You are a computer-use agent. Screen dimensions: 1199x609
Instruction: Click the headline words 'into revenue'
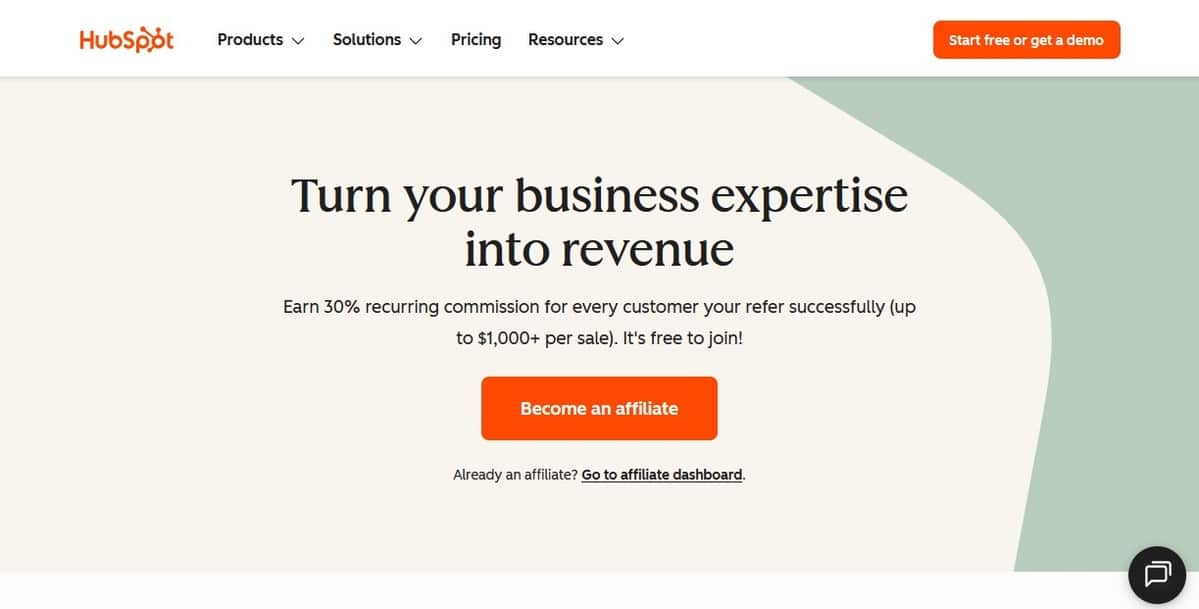599,249
